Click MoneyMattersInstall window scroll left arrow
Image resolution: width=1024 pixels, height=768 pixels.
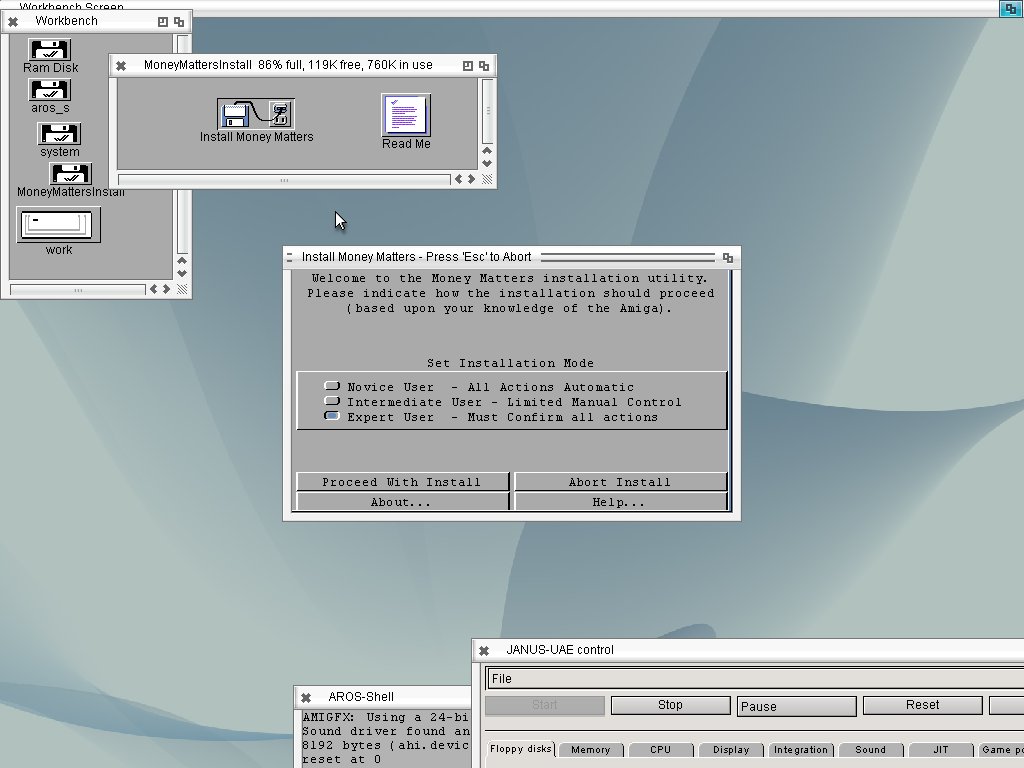coord(458,179)
